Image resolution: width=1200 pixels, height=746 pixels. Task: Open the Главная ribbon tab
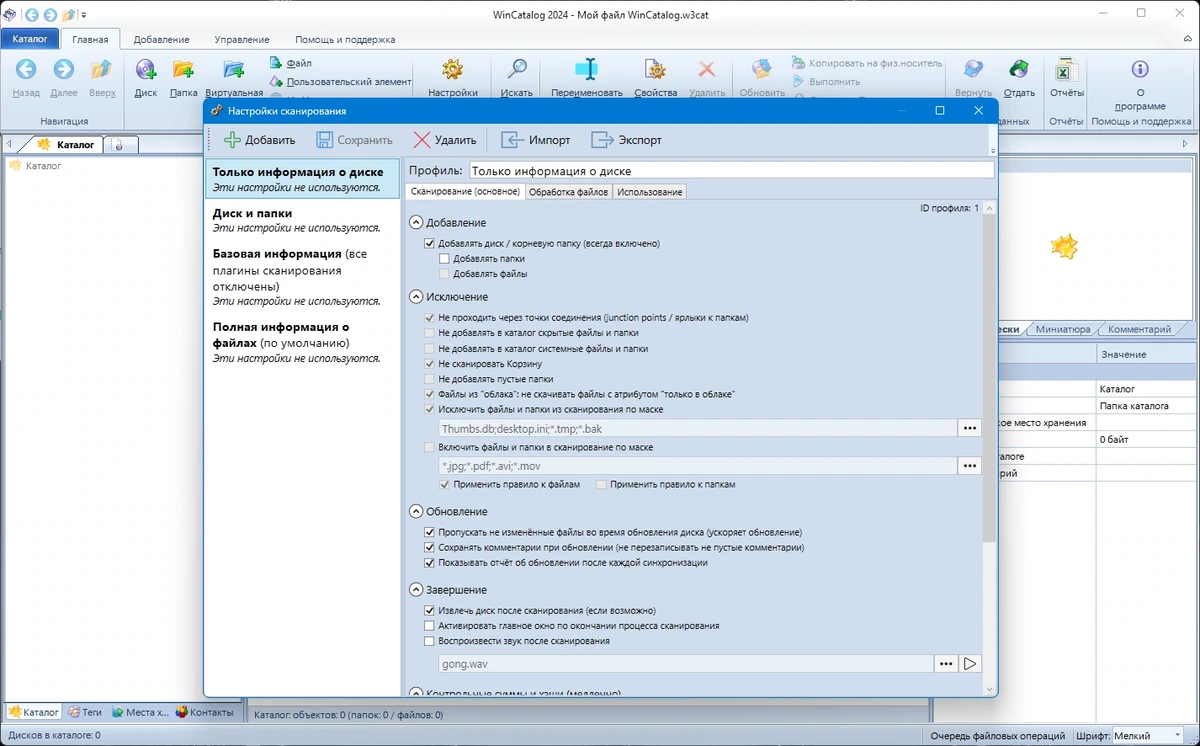click(90, 39)
